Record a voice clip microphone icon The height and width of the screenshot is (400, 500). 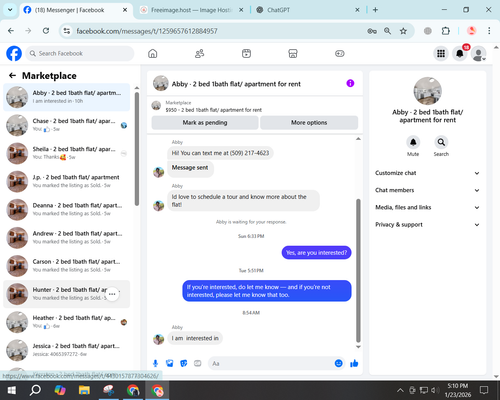pyautogui.click(x=155, y=363)
